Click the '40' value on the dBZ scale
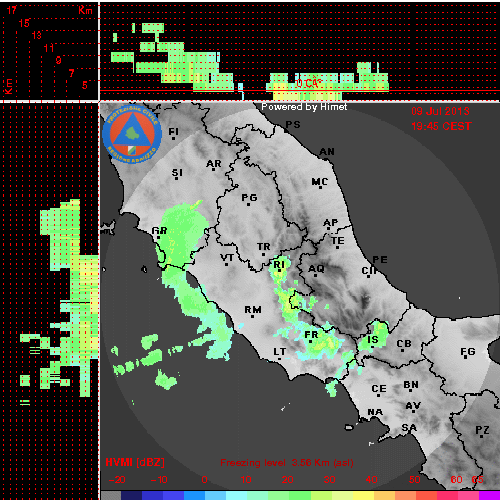 pos(371,480)
